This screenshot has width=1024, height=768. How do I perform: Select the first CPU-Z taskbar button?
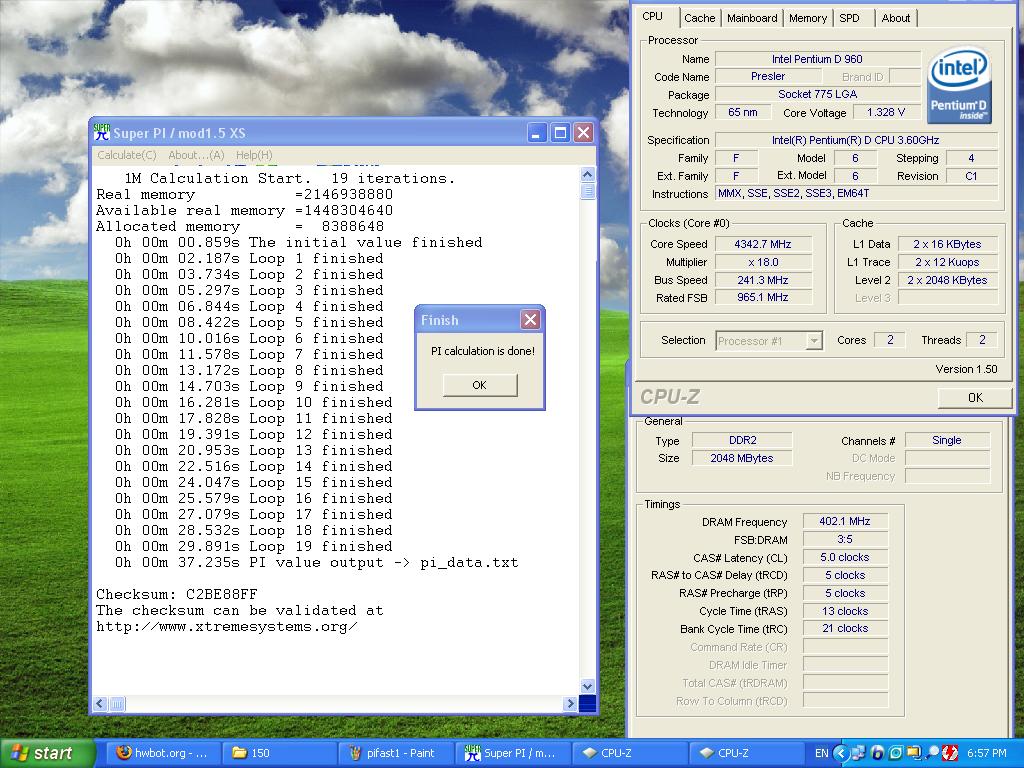click(631, 753)
